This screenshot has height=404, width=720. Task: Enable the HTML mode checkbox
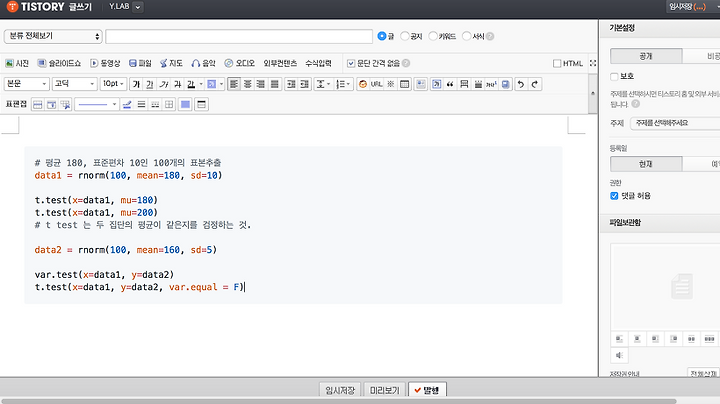coord(557,63)
